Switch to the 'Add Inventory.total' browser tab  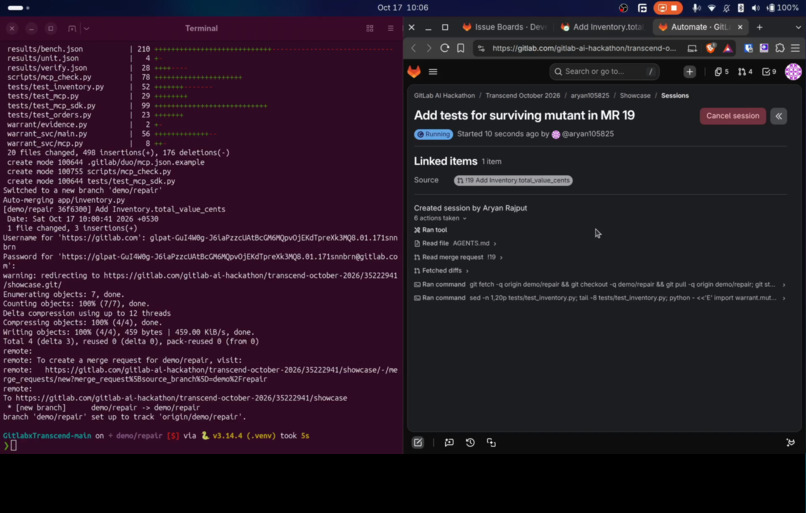click(604, 27)
